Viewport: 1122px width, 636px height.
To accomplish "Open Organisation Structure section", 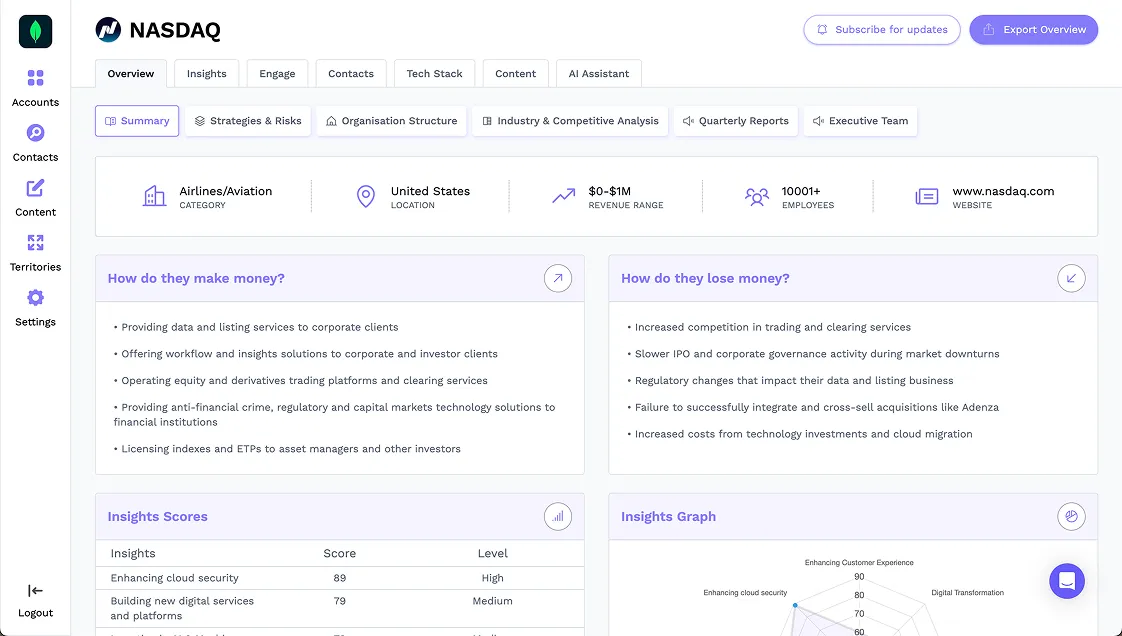I will pyautogui.click(x=391, y=121).
